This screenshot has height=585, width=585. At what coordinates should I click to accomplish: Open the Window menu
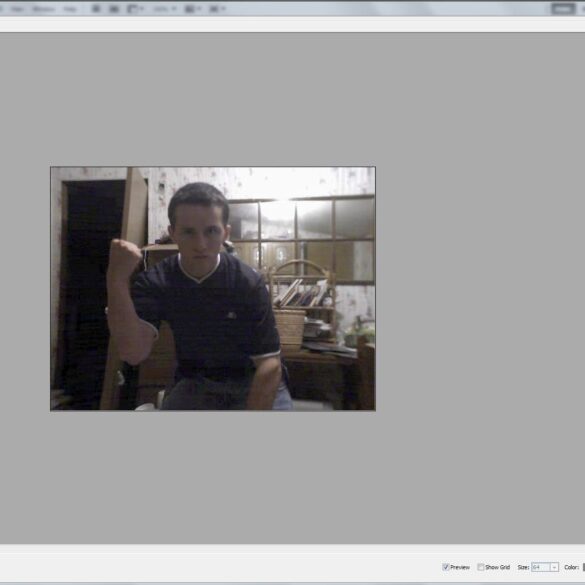coord(44,9)
